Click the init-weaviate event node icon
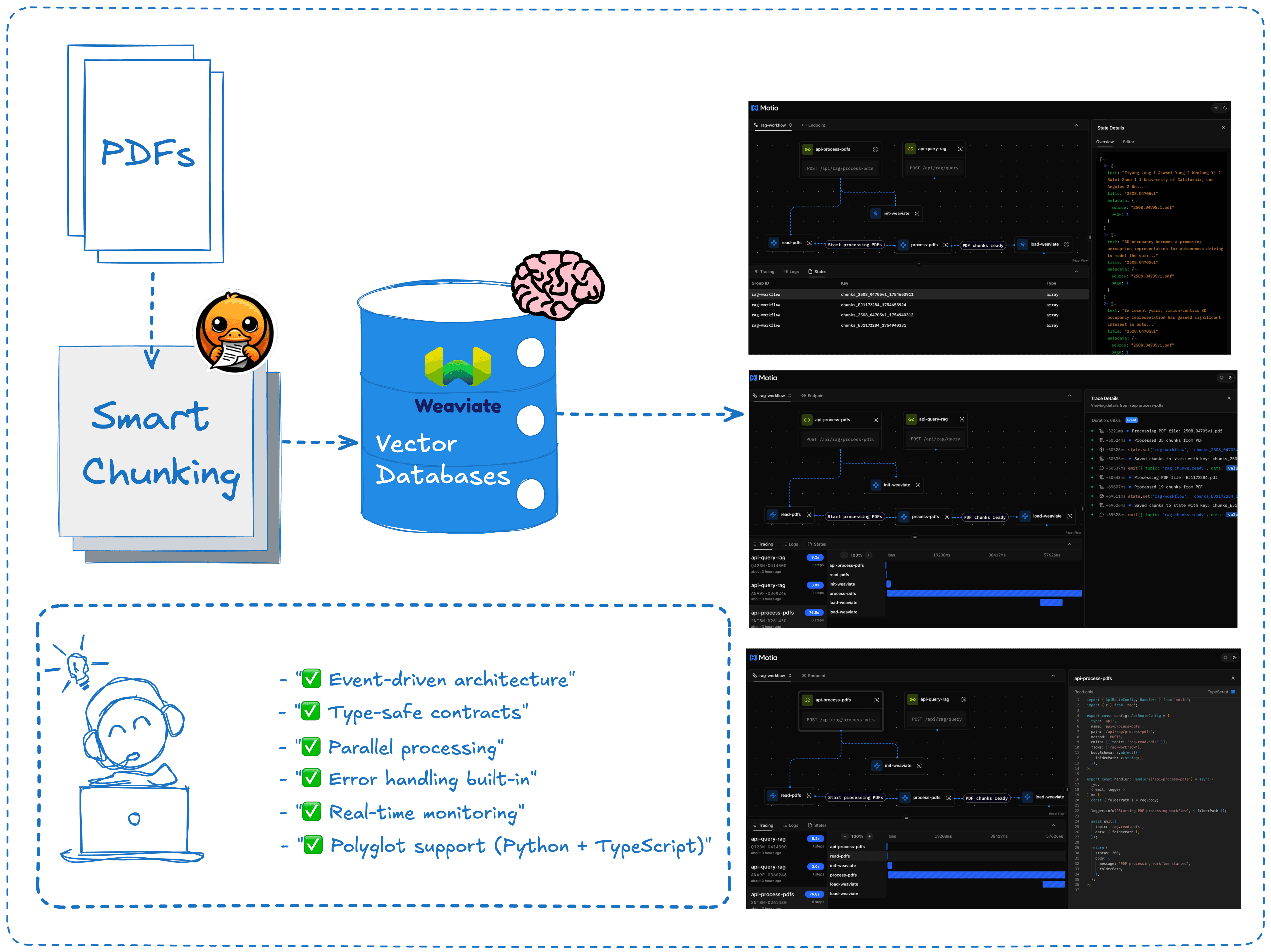The image size is (1271, 952). coord(876,214)
